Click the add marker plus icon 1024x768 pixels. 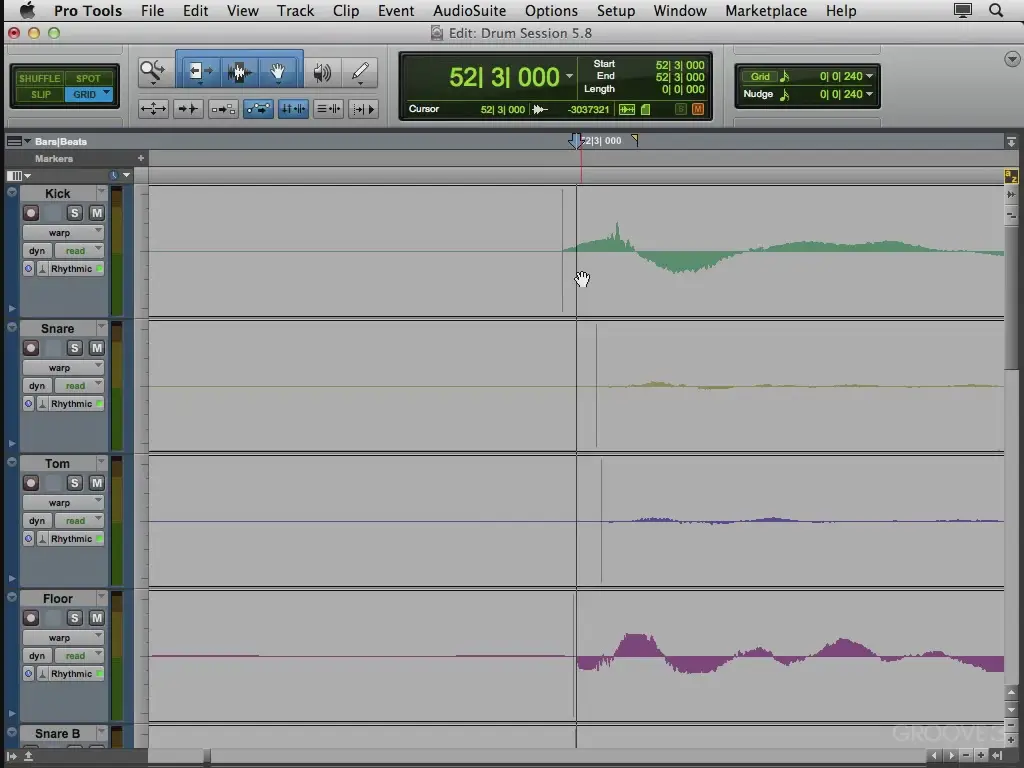140,158
